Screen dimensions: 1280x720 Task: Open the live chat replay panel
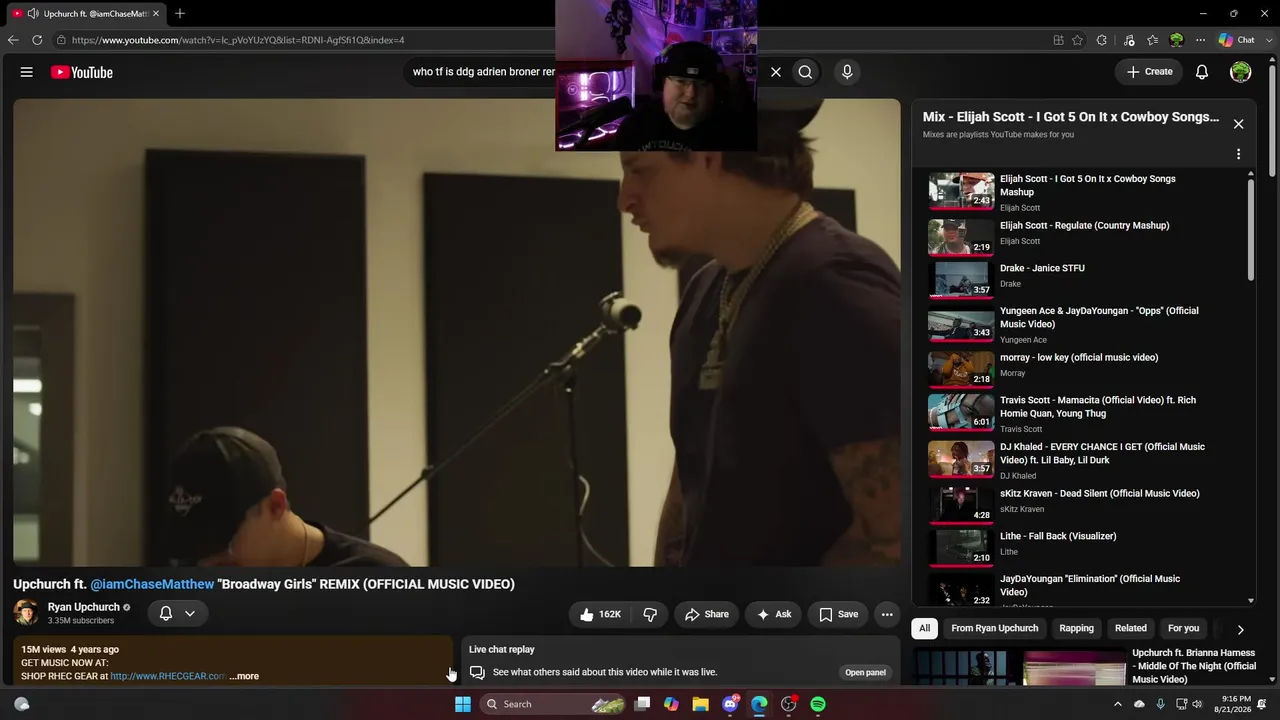click(x=865, y=672)
